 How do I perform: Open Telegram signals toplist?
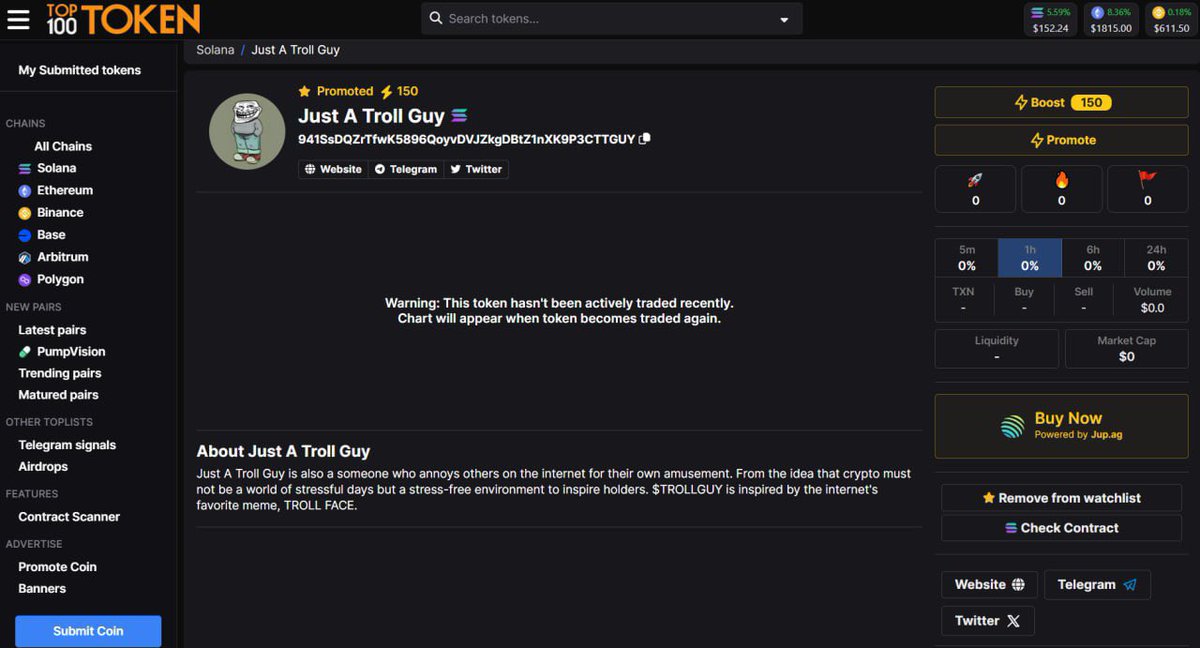67,445
